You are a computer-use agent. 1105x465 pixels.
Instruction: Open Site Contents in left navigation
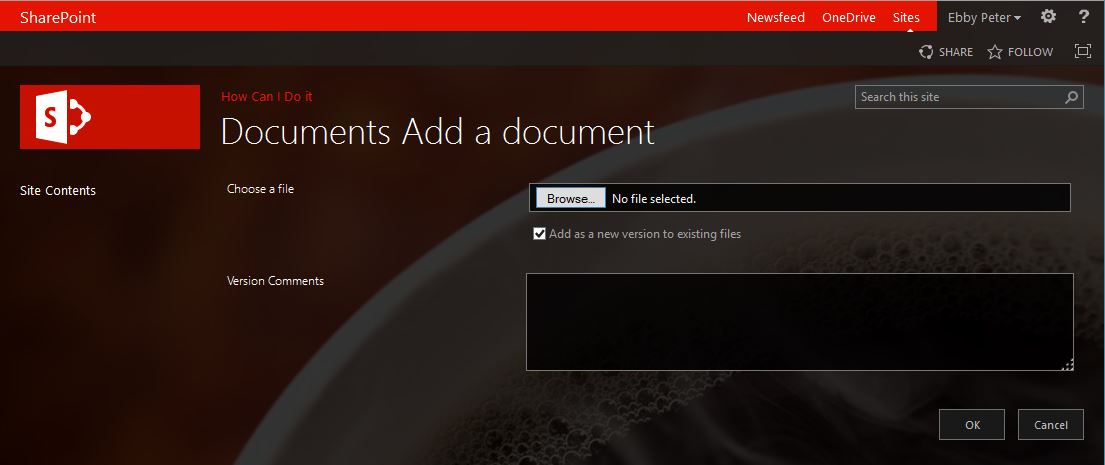(58, 190)
